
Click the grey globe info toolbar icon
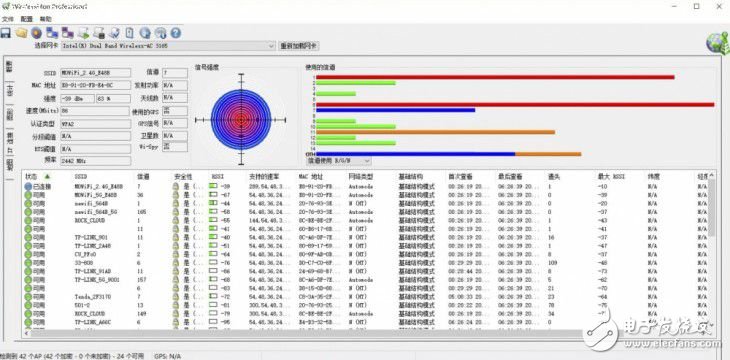160,33
